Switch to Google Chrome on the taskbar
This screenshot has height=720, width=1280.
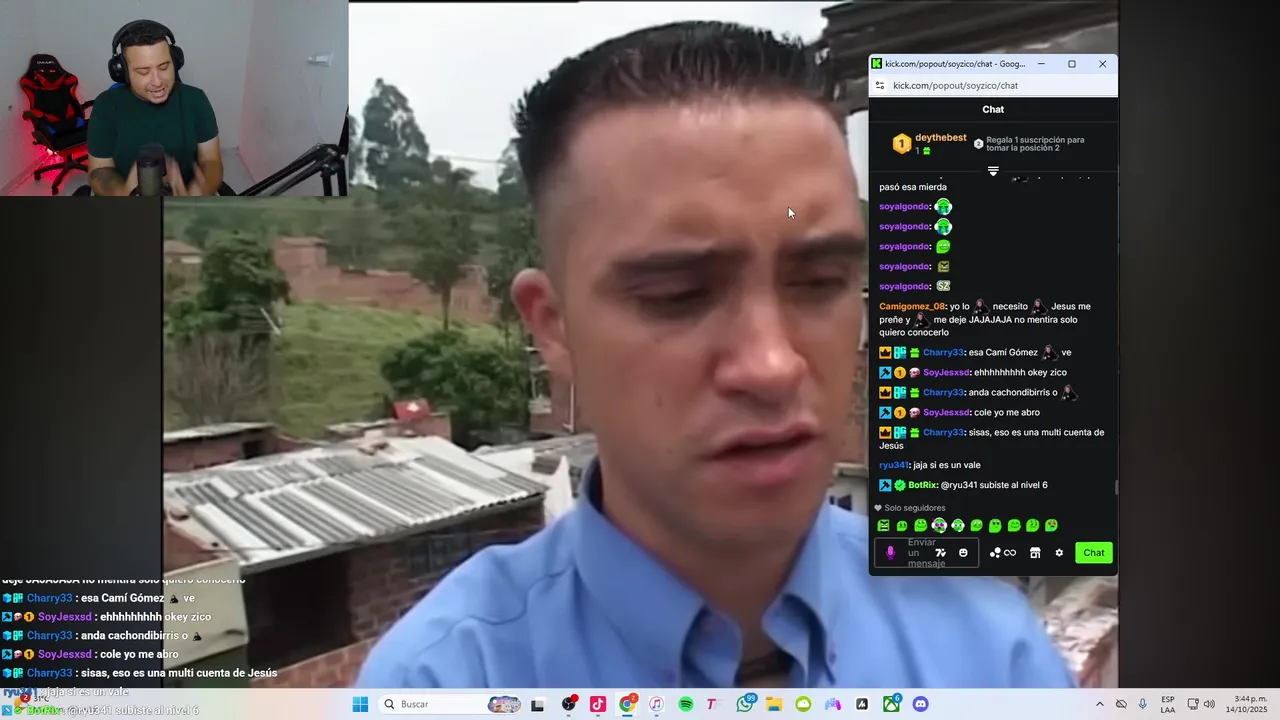coord(627,704)
